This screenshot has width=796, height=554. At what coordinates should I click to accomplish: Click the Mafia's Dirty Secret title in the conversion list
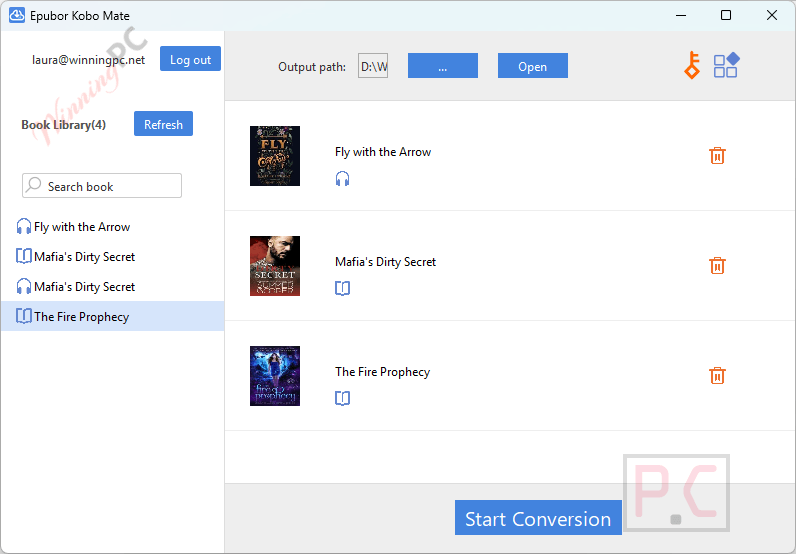[385, 262]
